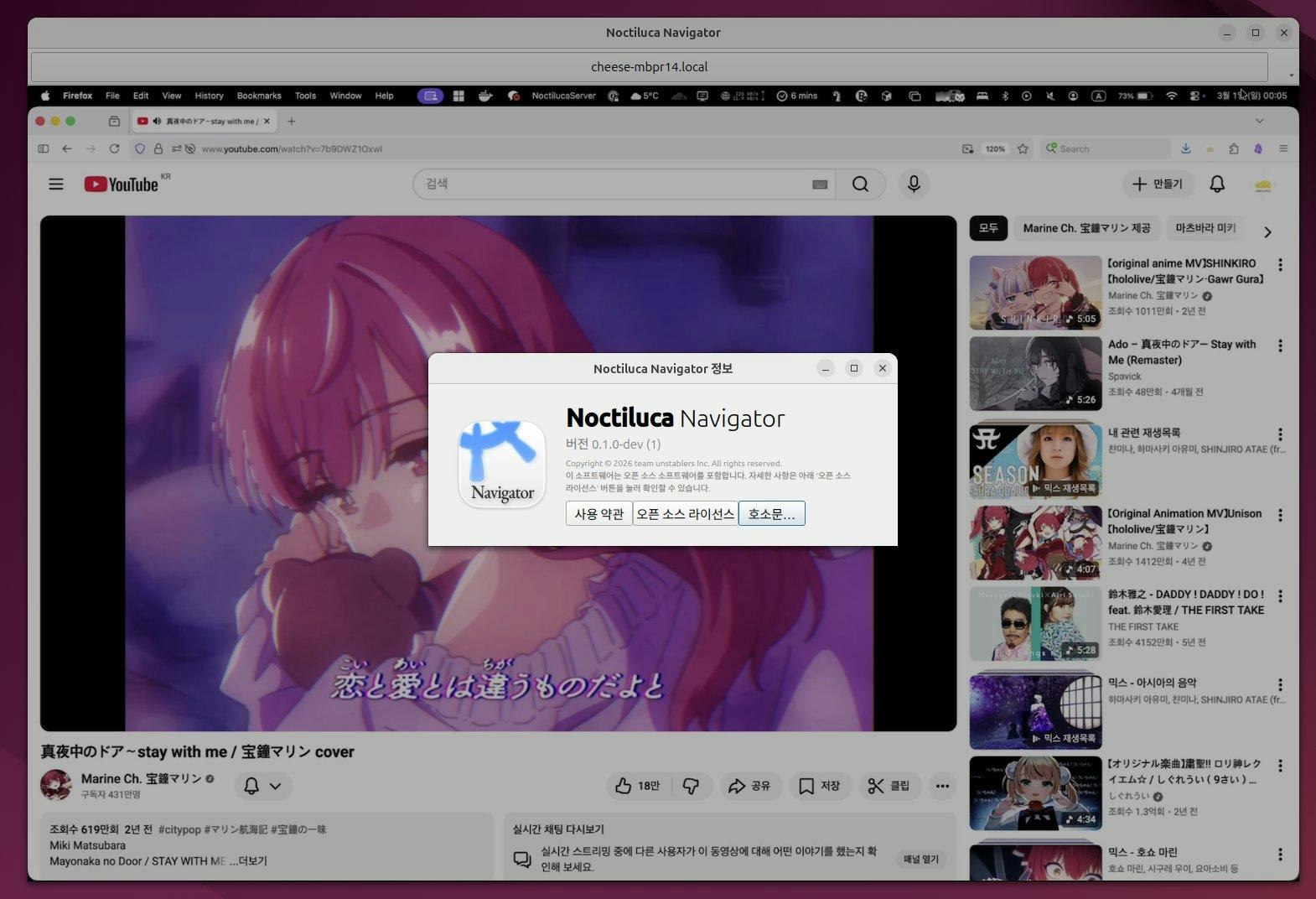Click the 만들기 create button

coord(1157,184)
